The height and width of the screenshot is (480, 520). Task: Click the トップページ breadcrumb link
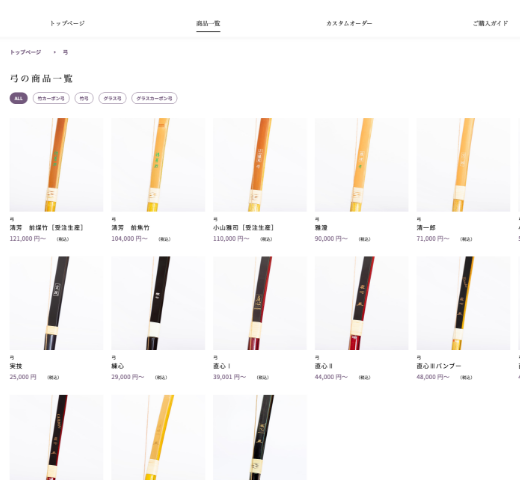[25, 52]
